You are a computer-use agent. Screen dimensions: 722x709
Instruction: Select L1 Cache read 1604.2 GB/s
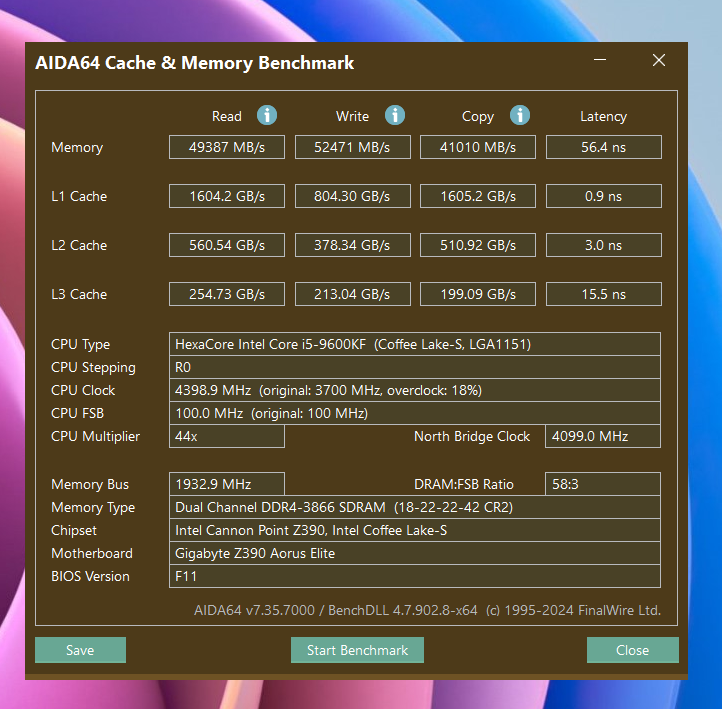pyautogui.click(x=227, y=196)
